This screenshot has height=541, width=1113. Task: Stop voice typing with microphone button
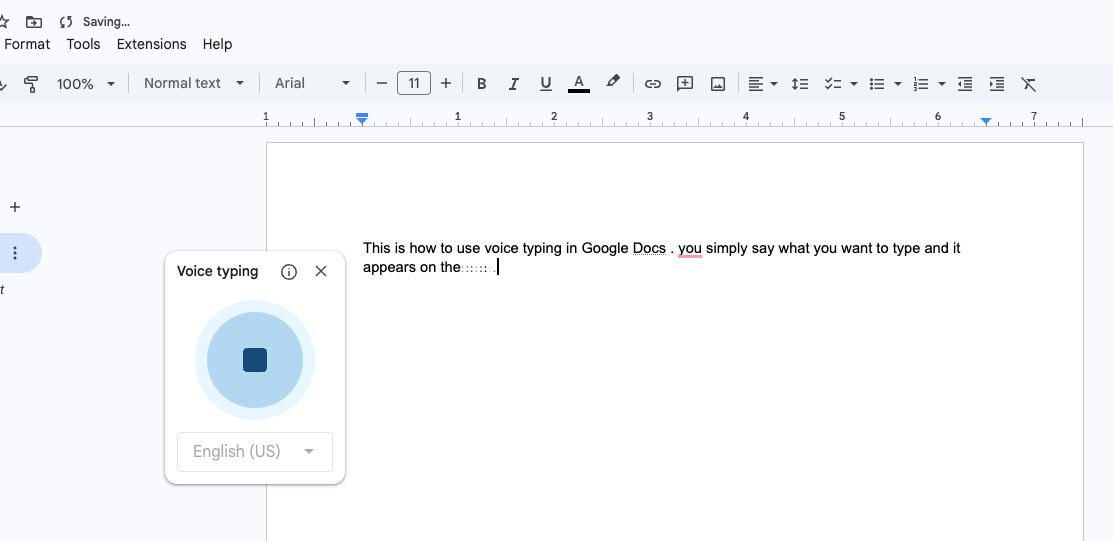click(x=255, y=360)
